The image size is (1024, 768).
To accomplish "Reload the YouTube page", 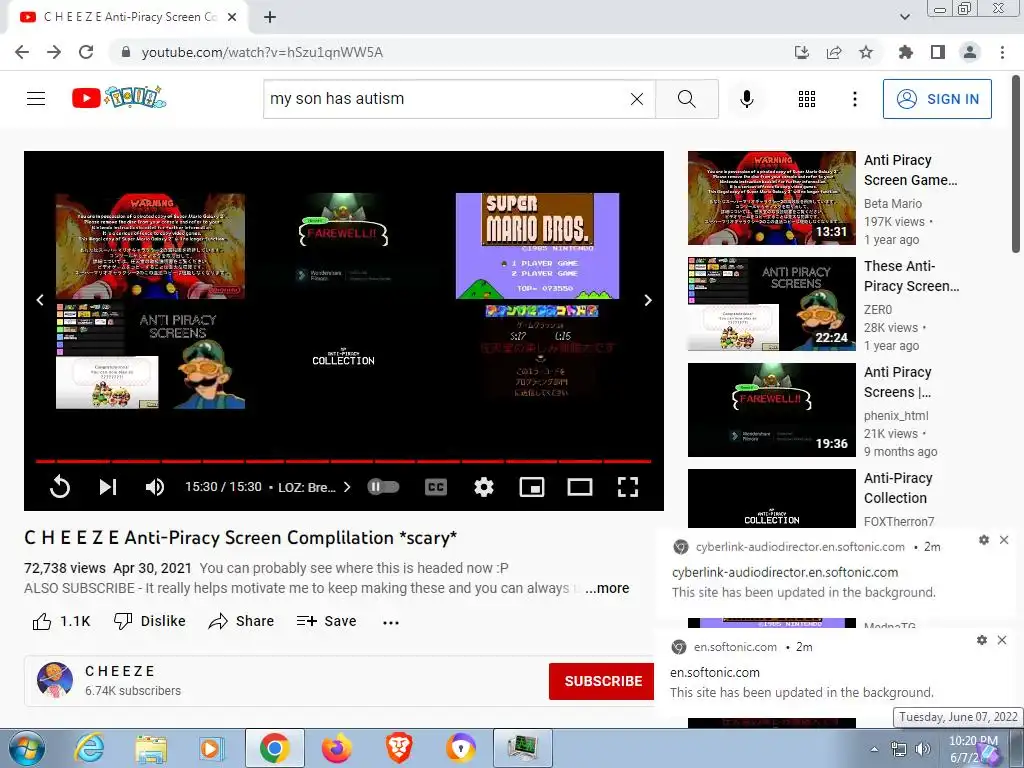I will click(x=86, y=52).
